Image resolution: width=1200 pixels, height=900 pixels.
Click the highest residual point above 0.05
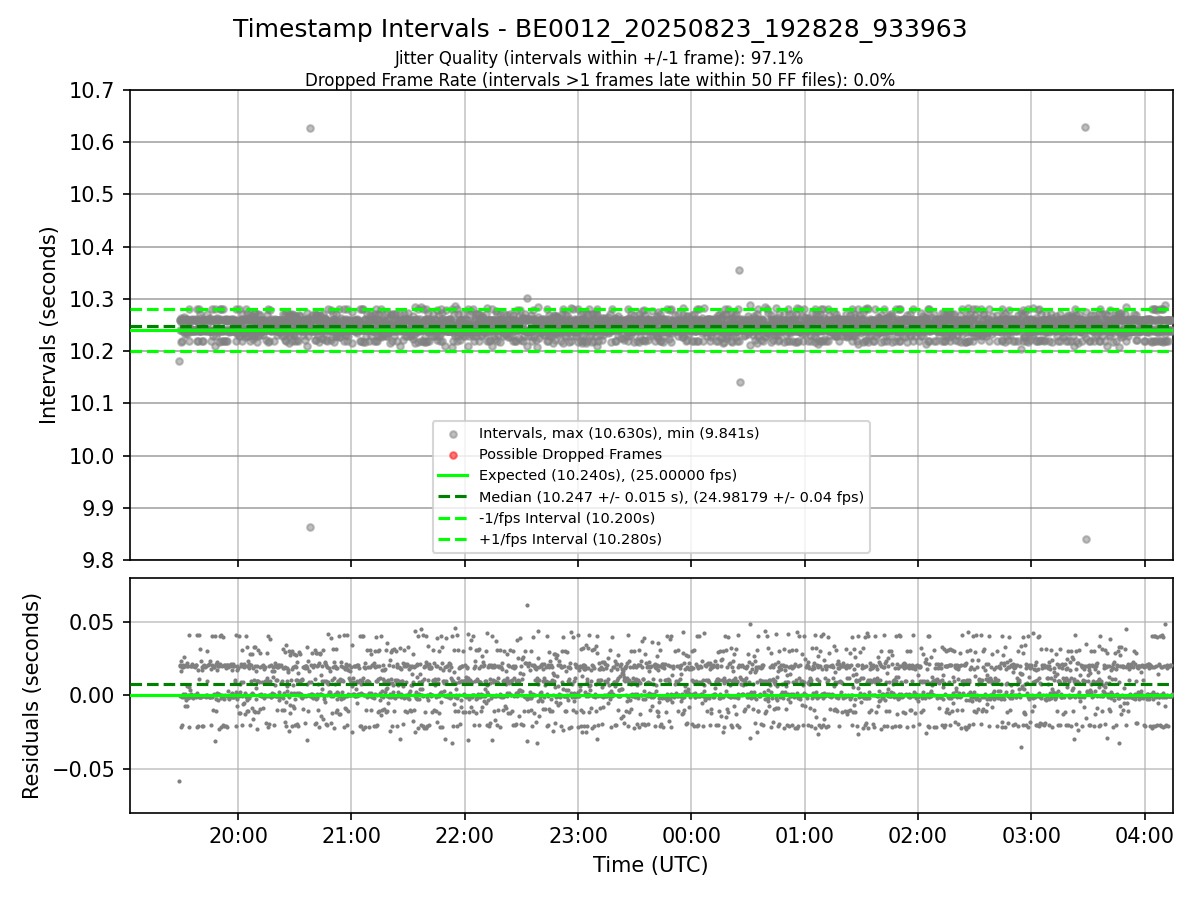coord(527,605)
